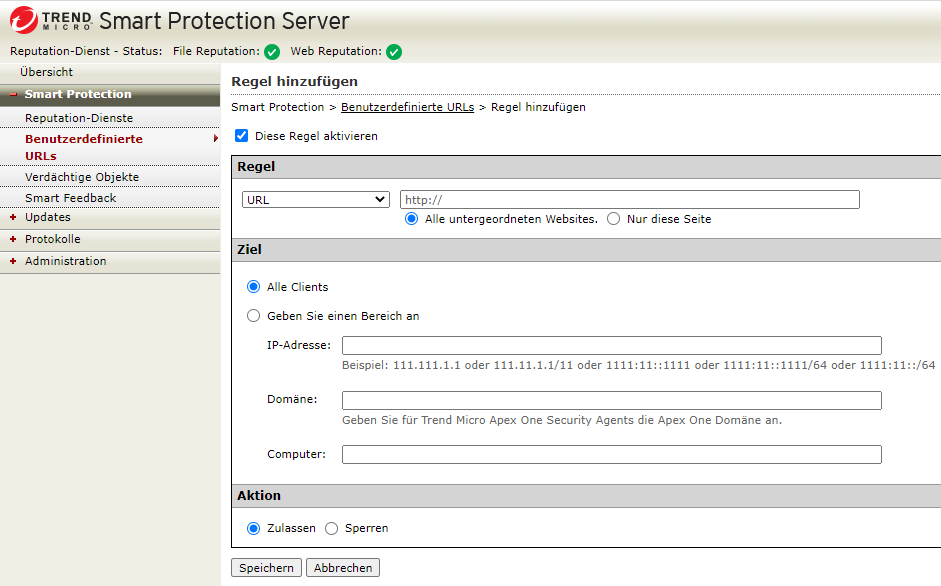Click the http:// URL input field

point(629,200)
